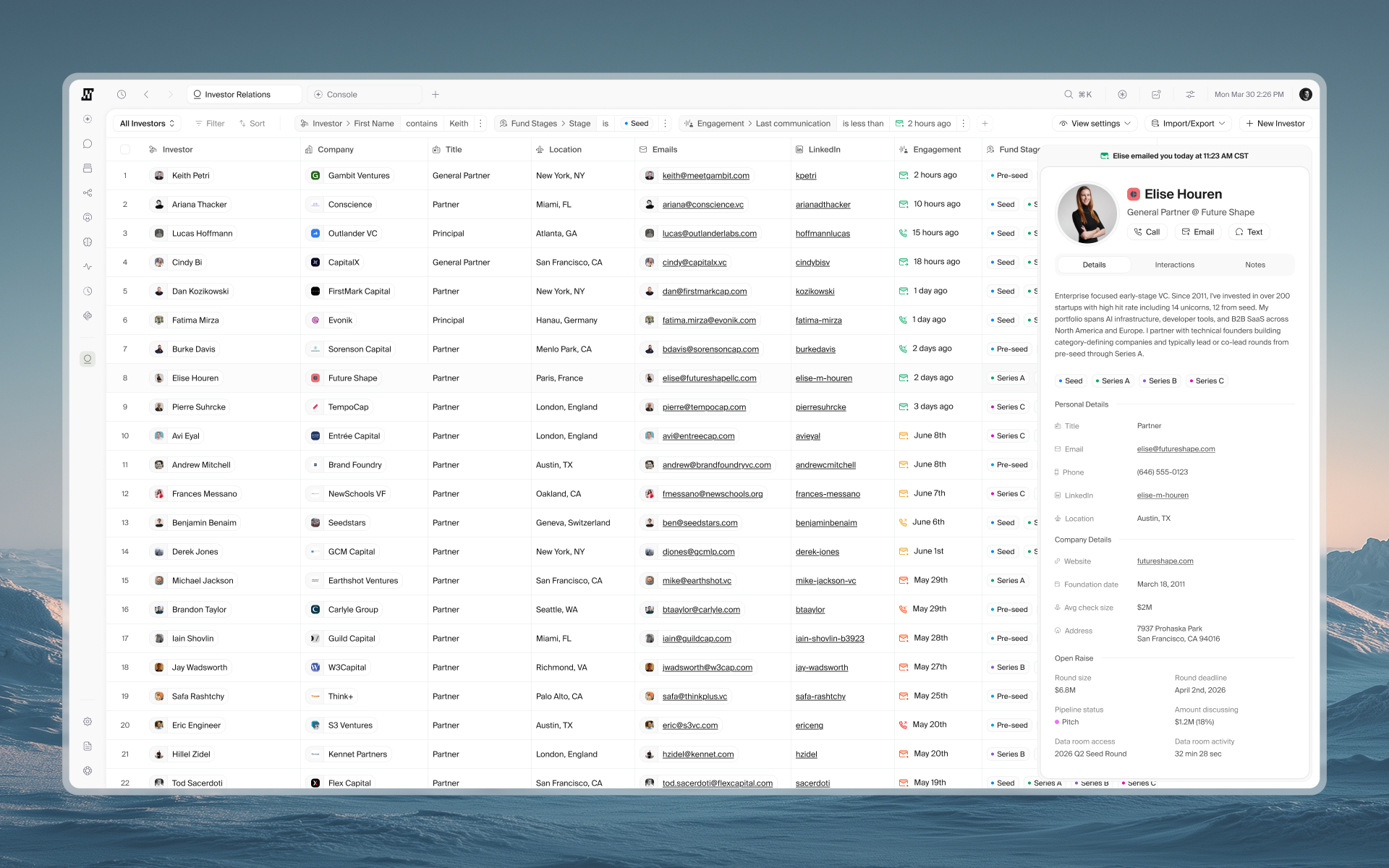
Task: Change the 'contains' filter operator
Action: (421, 124)
